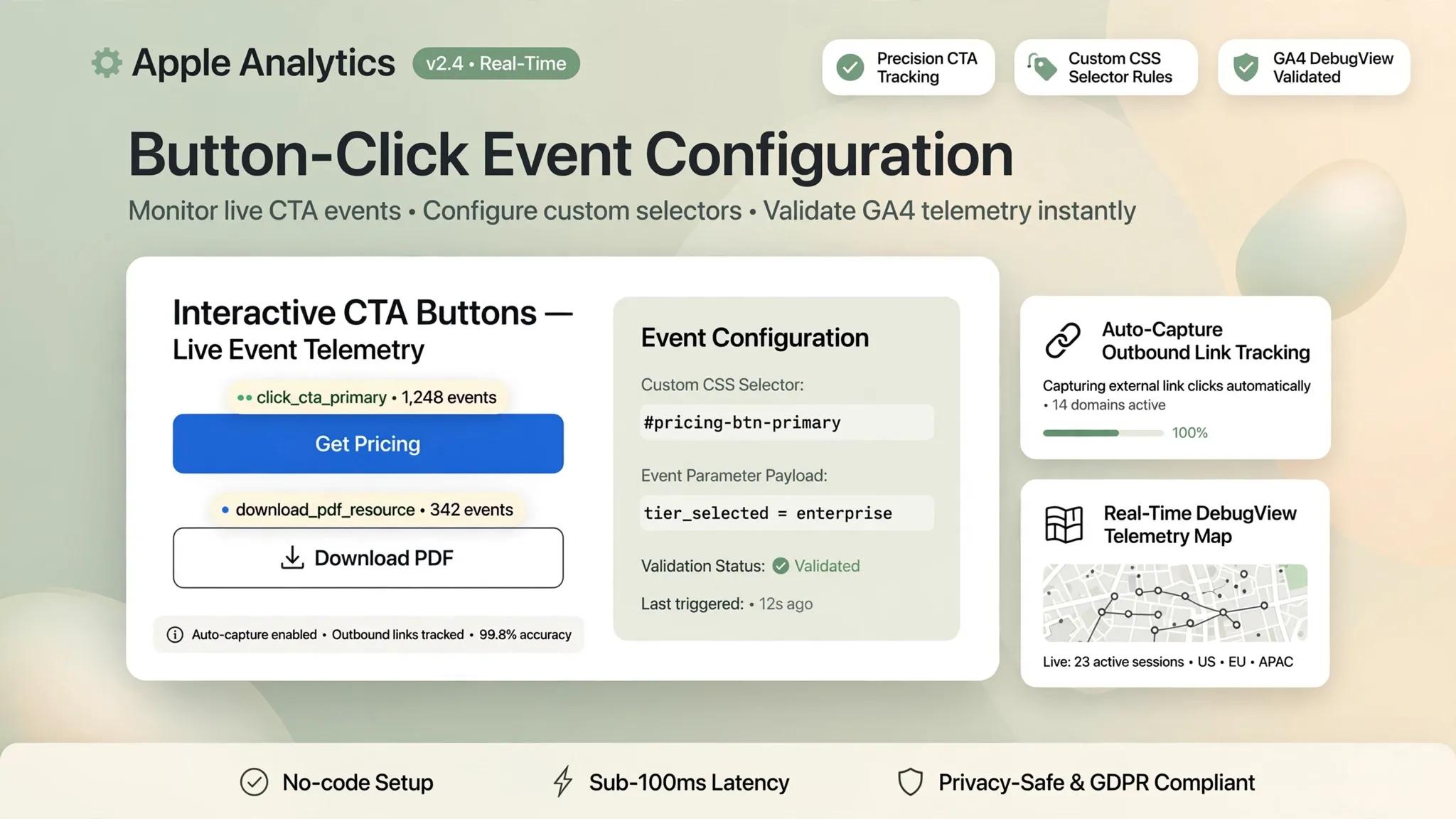Image resolution: width=1456 pixels, height=819 pixels.
Task: Open the GA4 DebugView Validated chip
Action: tap(1314, 68)
